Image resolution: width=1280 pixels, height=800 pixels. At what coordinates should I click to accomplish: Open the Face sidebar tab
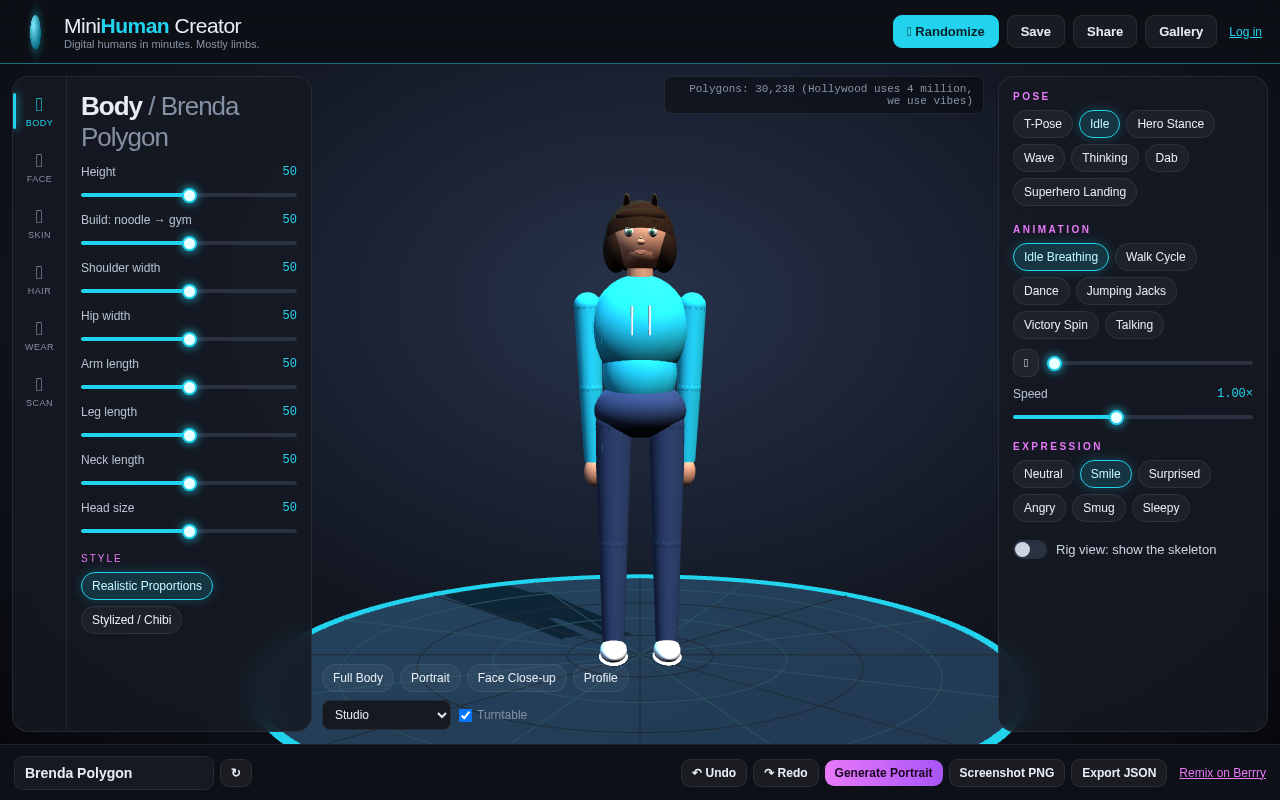[39, 167]
